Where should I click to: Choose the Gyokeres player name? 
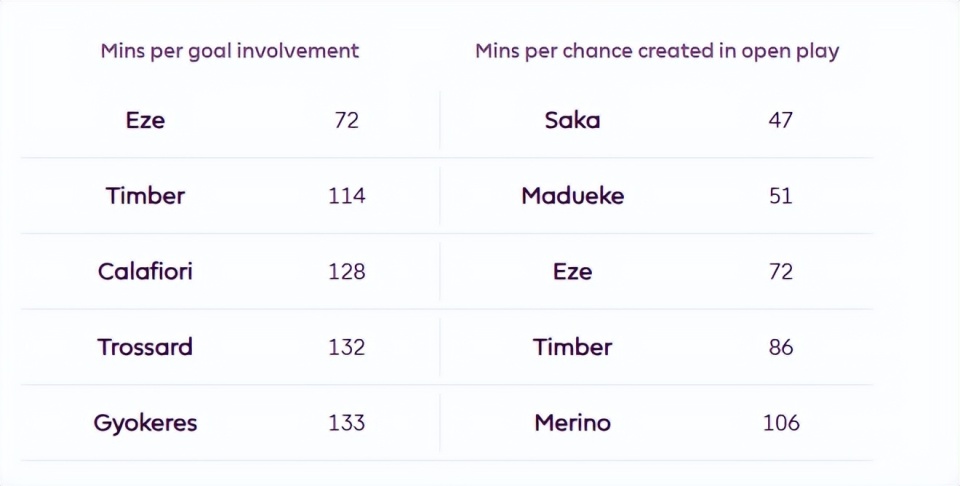tap(145, 423)
